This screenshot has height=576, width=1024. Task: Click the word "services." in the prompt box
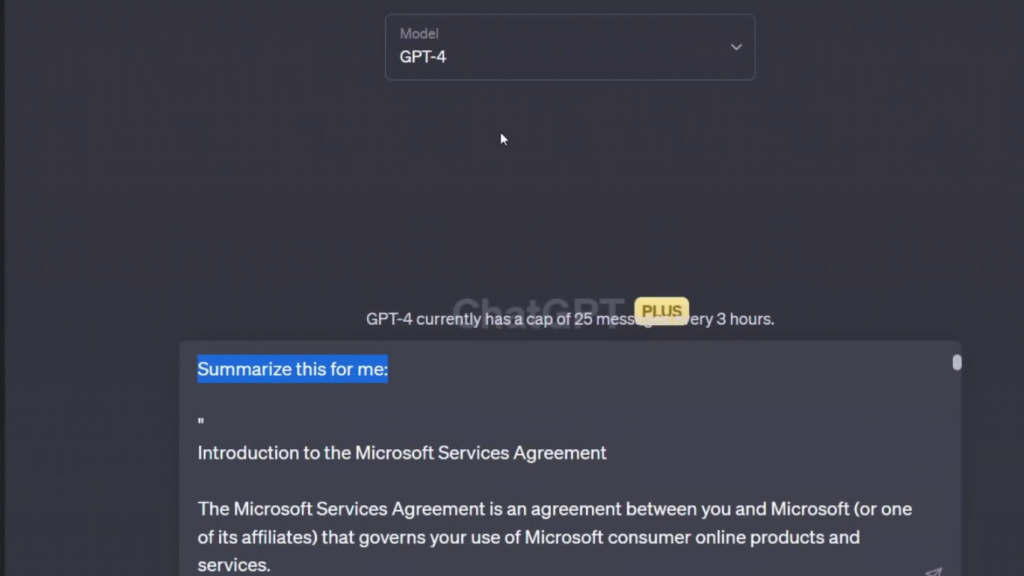click(x=233, y=566)
